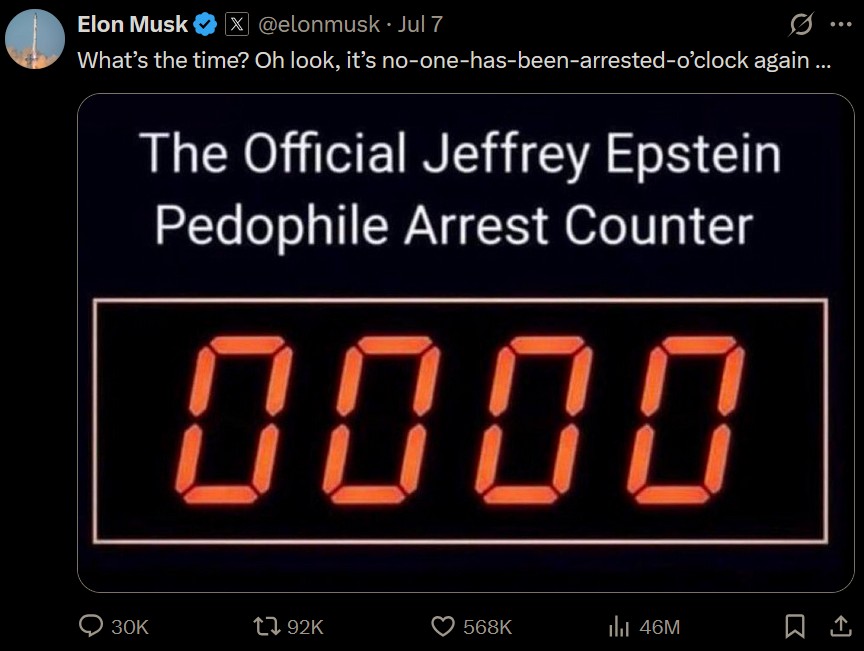Click the display name at tweet top
Screen dimensions: 864x651
133,24
